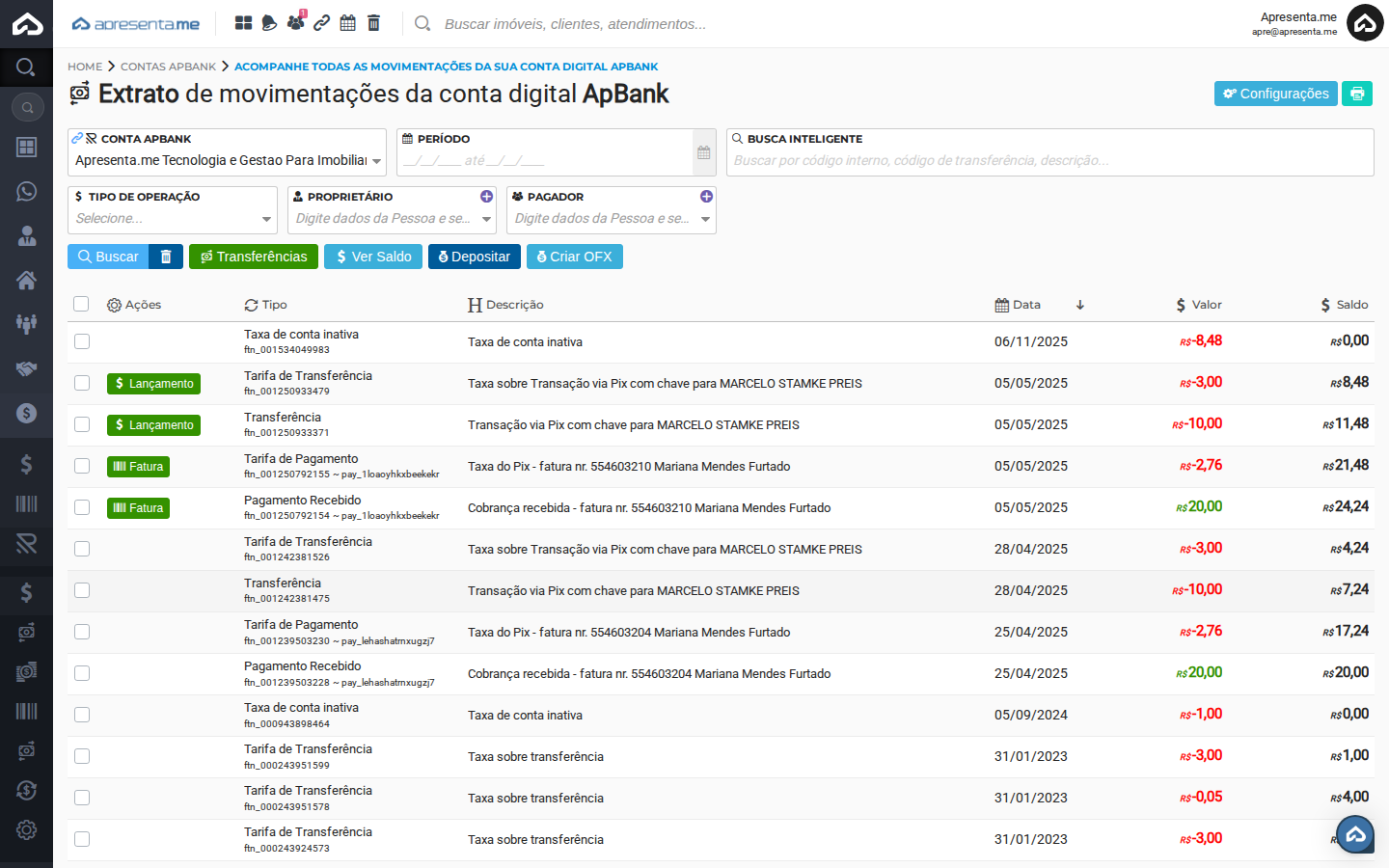This screenshot has height=868, width=1389.
Task: Expand the Conta ApBank dropdown
Action: (376, 161)
